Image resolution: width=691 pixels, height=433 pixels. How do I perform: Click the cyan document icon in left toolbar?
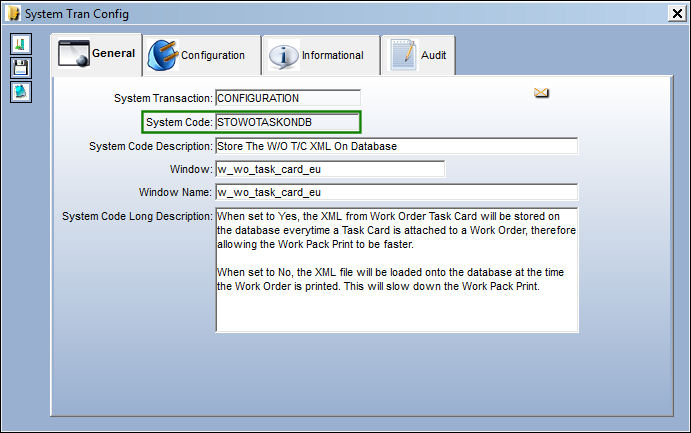pyautogui.click(x=21, y=92)
